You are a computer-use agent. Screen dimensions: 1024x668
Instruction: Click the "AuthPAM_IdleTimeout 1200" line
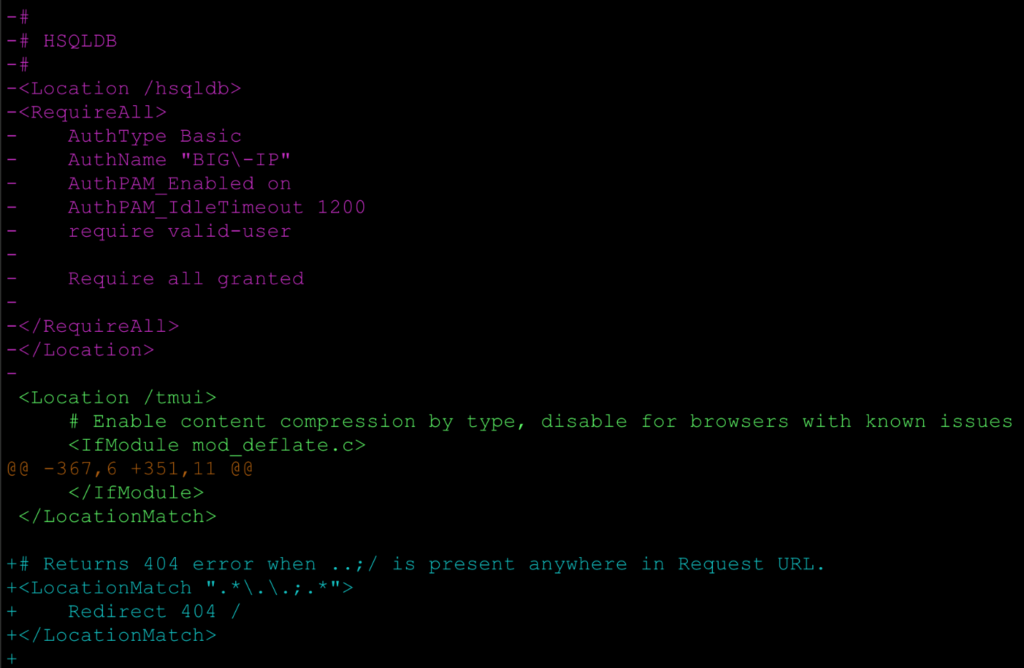click(x=216, y=208)
